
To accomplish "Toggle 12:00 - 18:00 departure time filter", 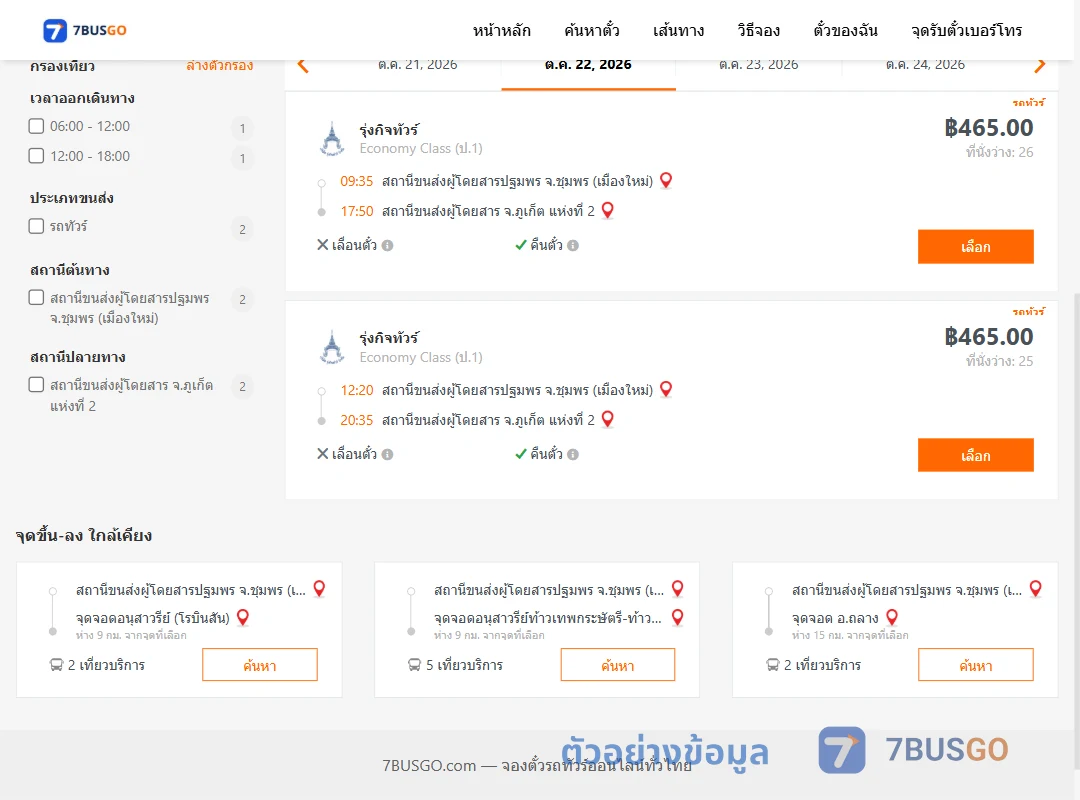I will 37,156.
